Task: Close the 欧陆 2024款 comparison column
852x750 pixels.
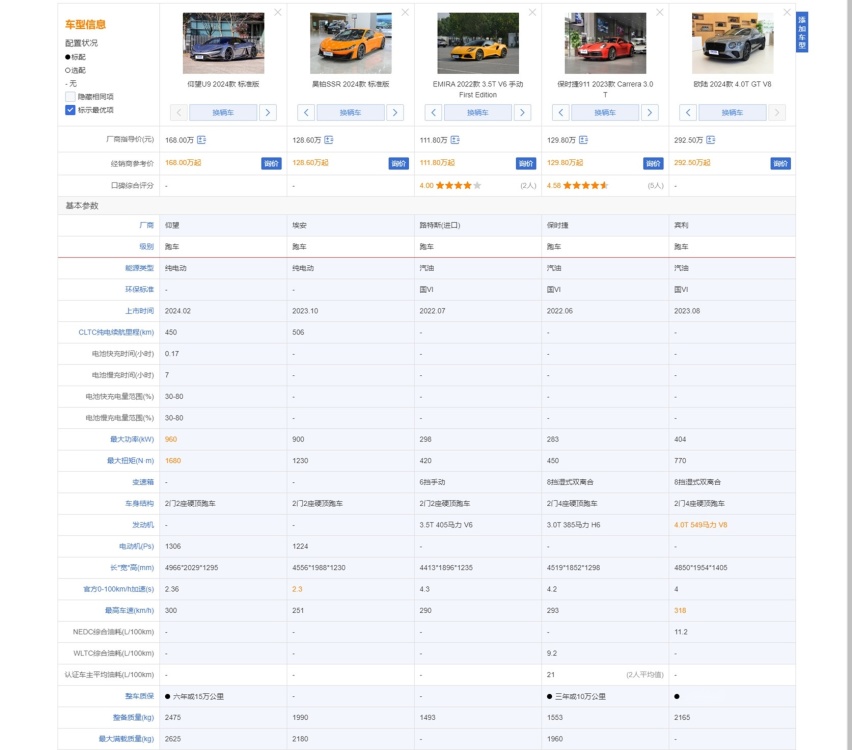Action: pyautogui.click(x=786, y=12)
